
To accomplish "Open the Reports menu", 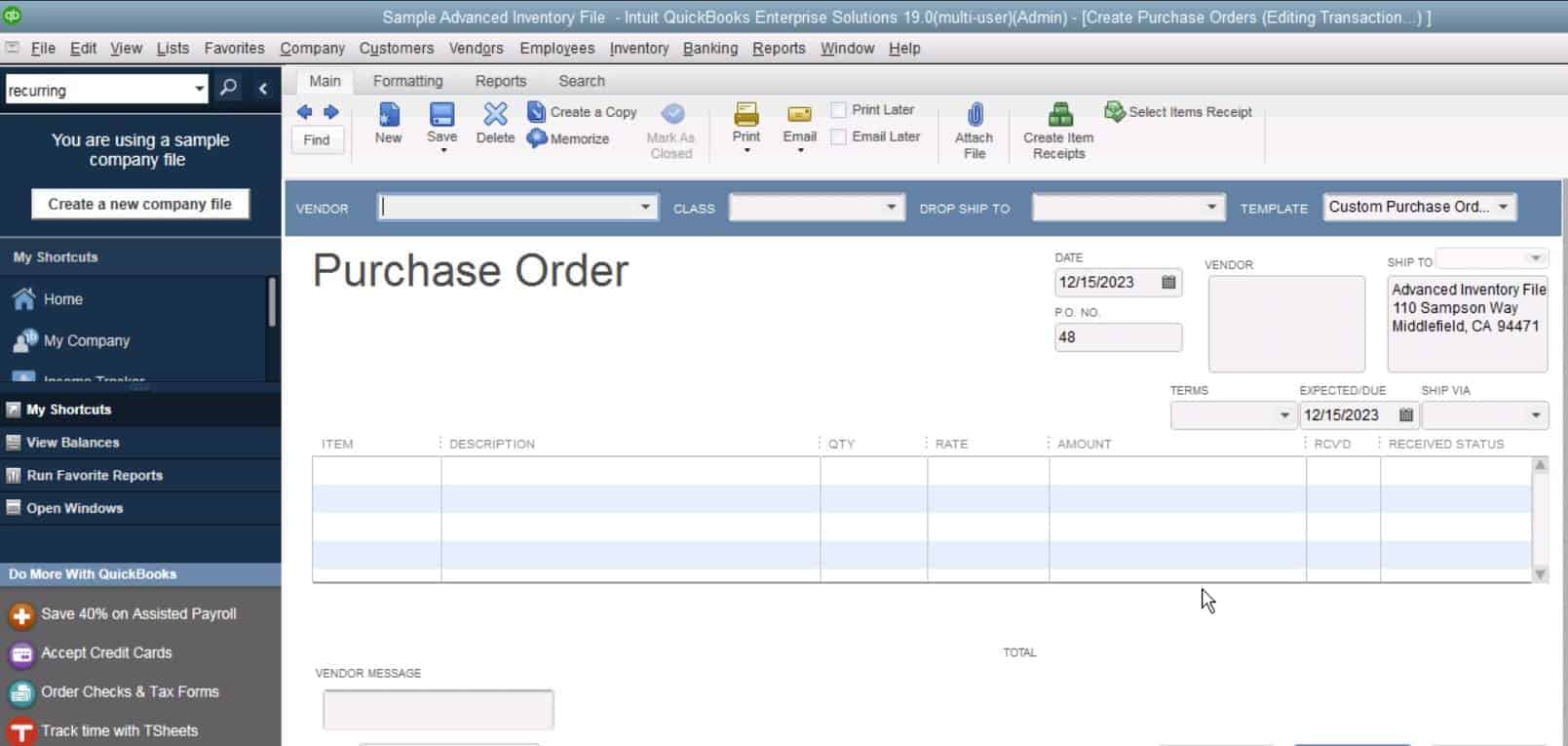I will click(x=779, y=48).
